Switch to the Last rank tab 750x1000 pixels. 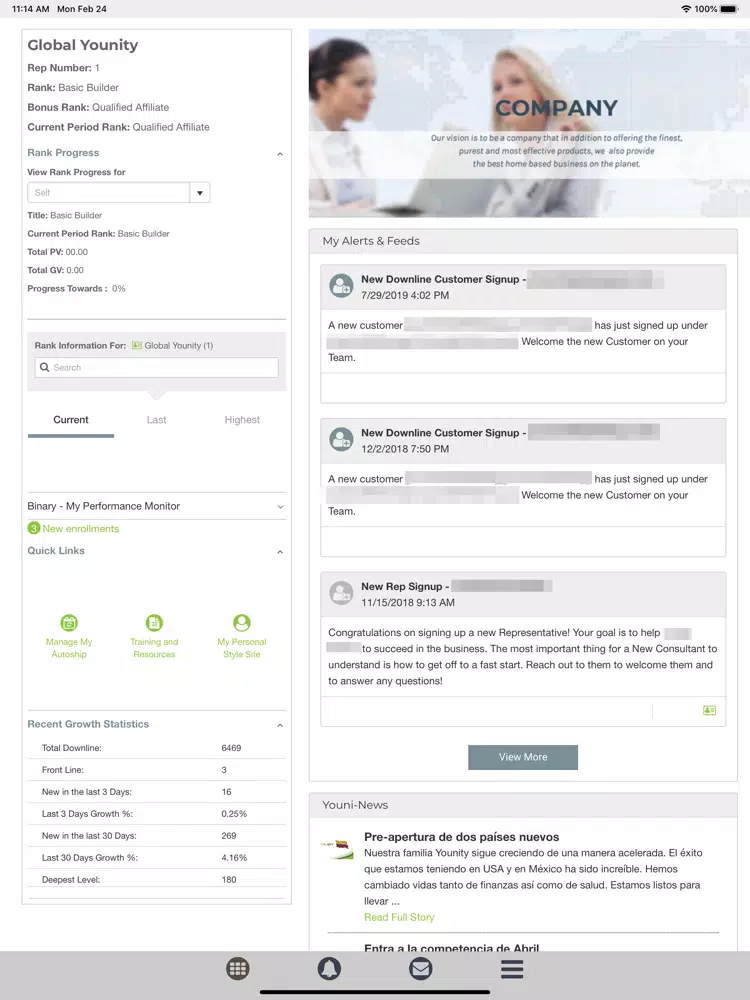[x=156, y=420]
